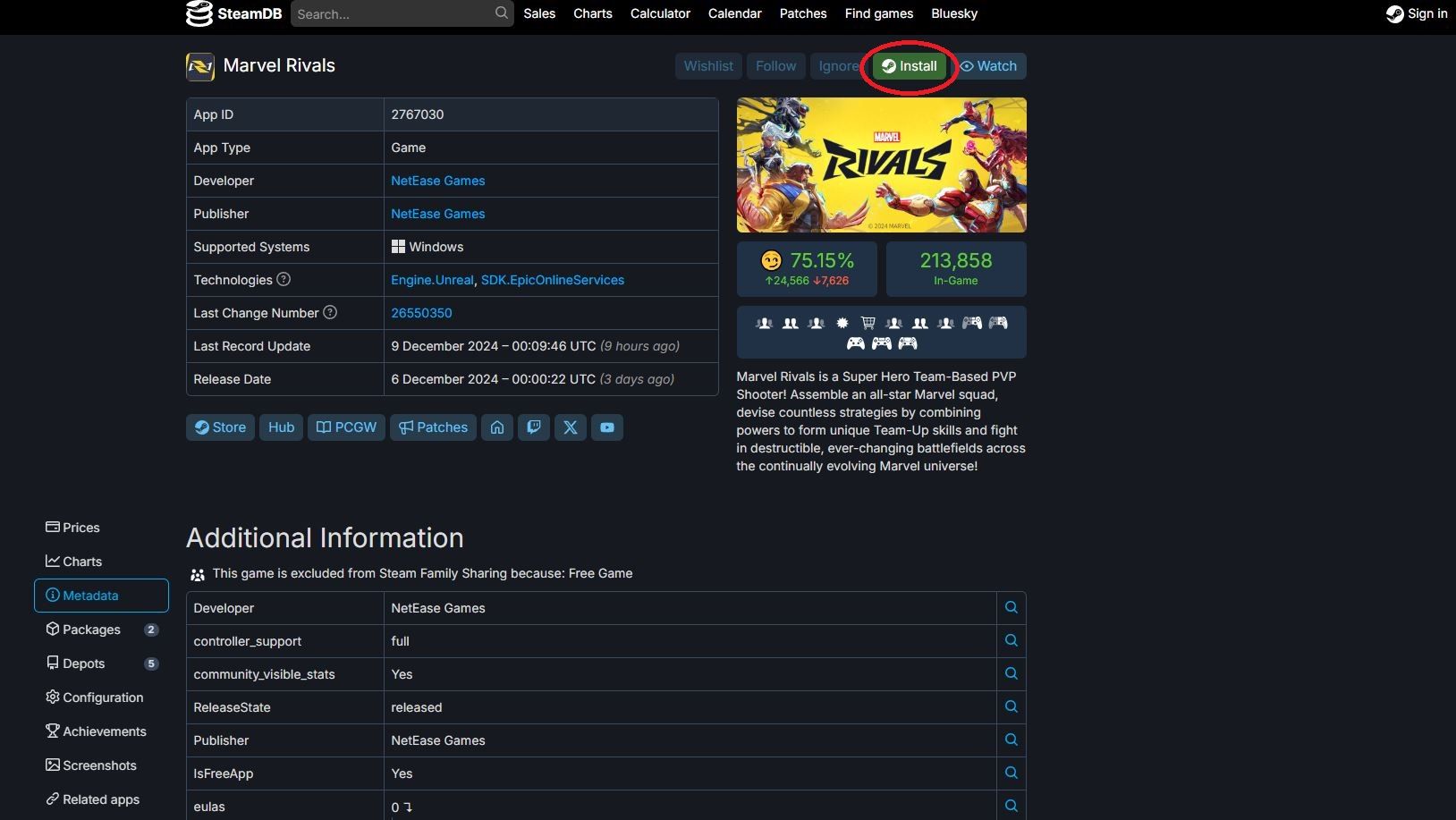This screenshot has width=1456, height=820.
Task: Focus the SteamDB search input field
Action: tap(394, 14)
